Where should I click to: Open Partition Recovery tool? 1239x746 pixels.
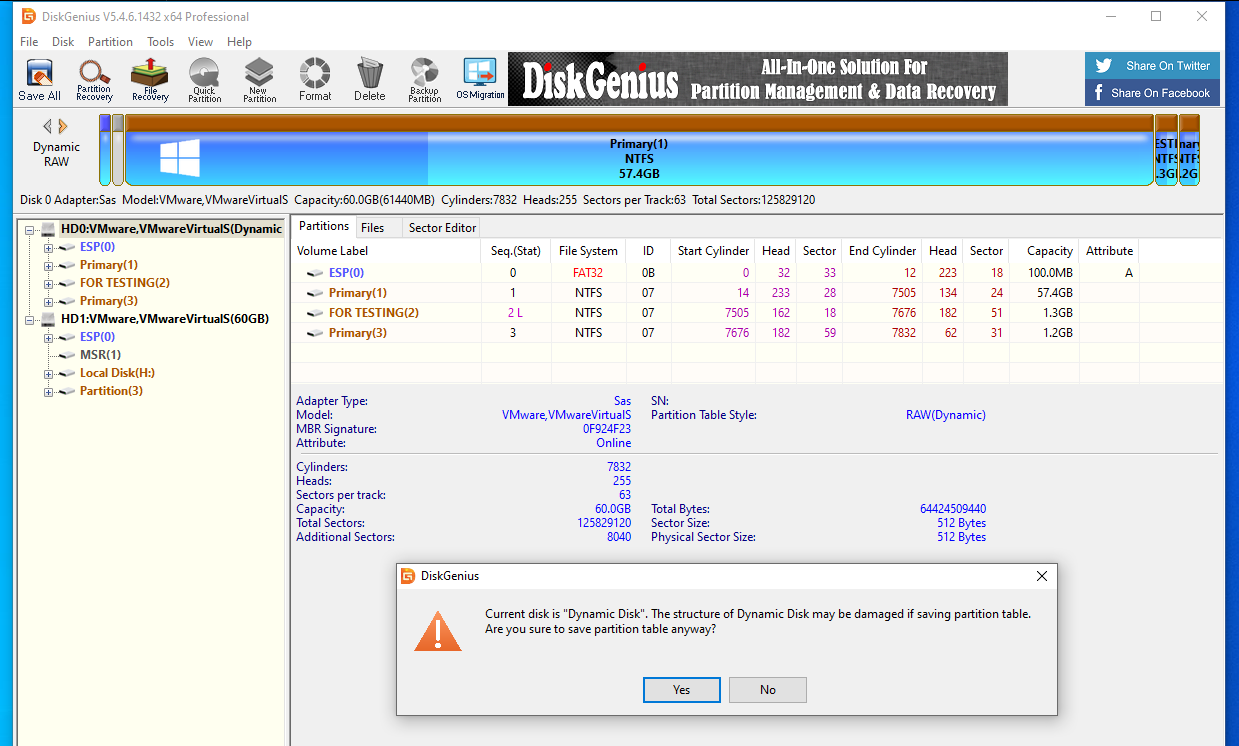click(94, 80)
